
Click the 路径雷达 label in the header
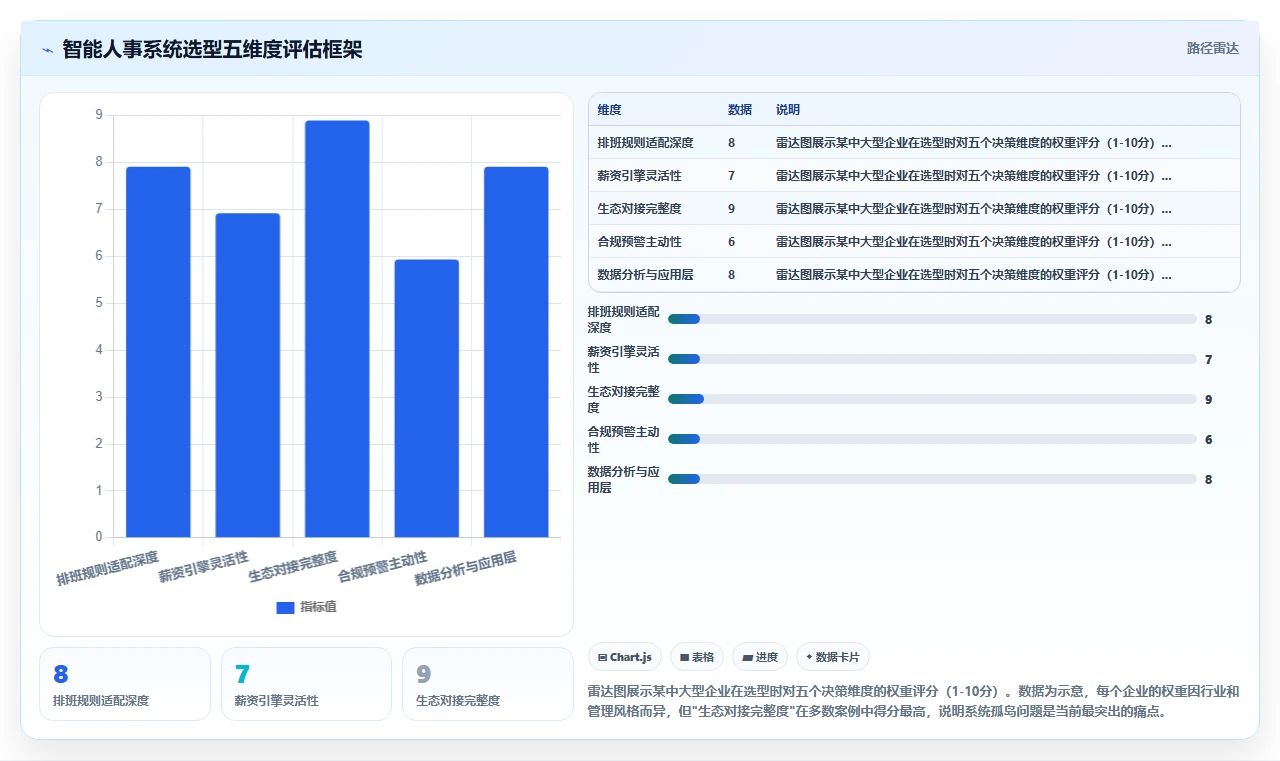point(1212,48)
